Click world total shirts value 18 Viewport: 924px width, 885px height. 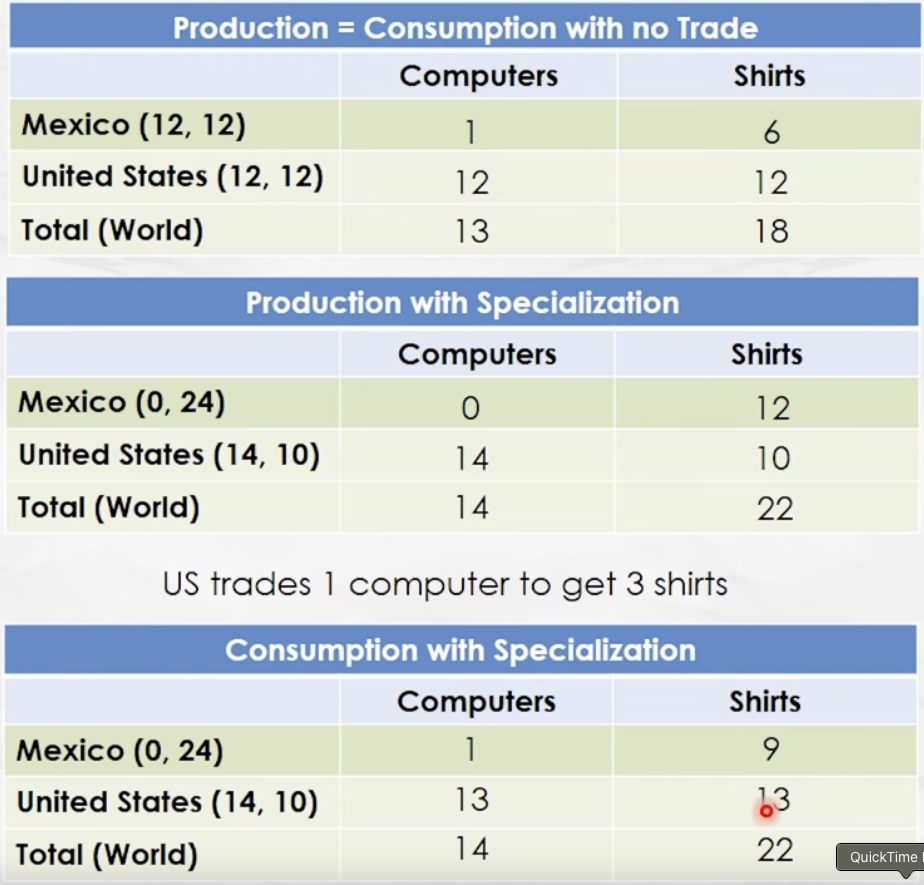tap(771, 232)
